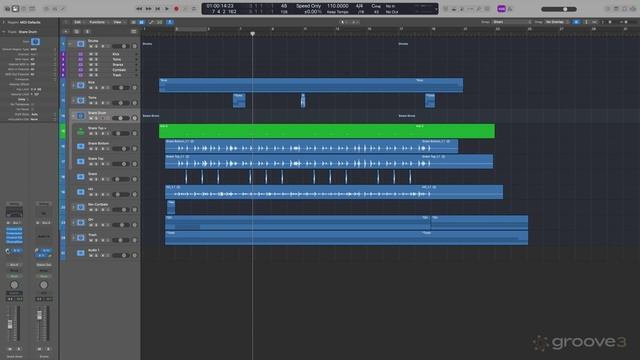640x360 pixels.
Task: Open the Edit menu in tracks area
Action: point(78,22)
